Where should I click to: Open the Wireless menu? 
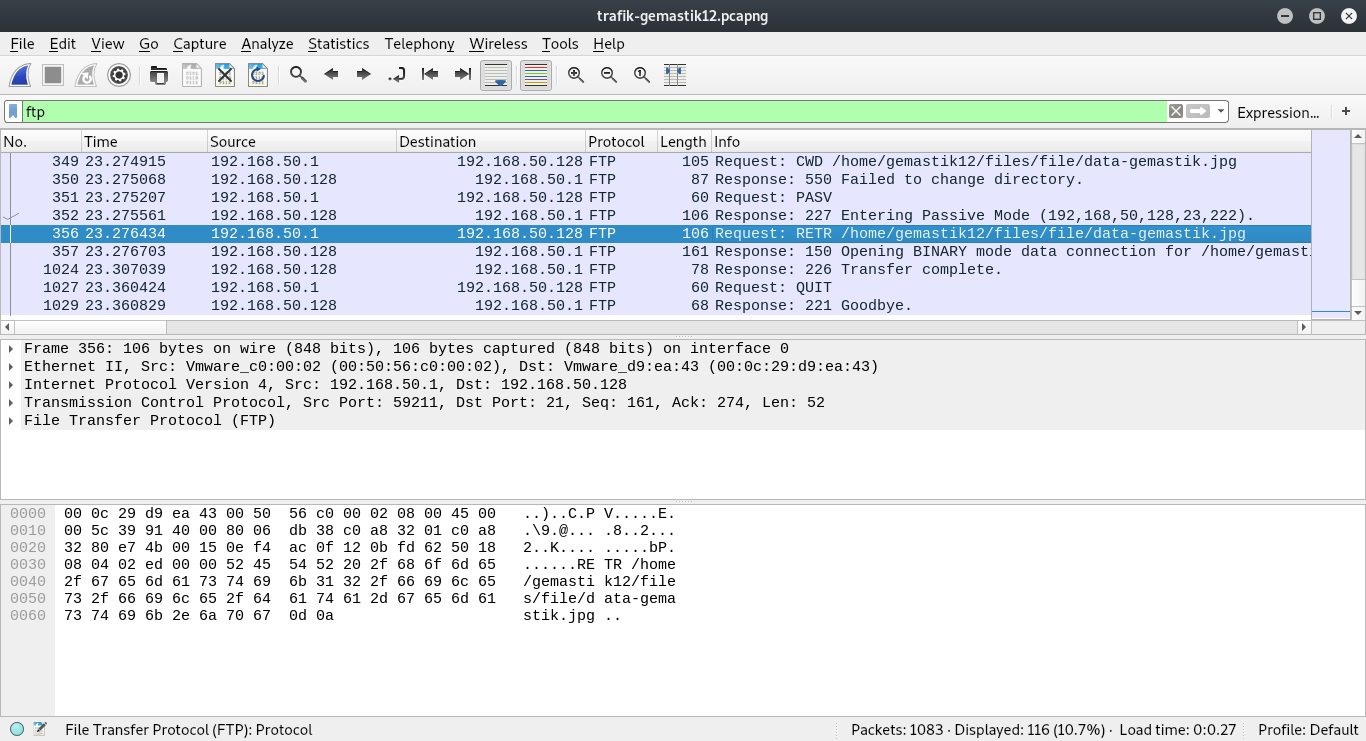tap(498, 44)
